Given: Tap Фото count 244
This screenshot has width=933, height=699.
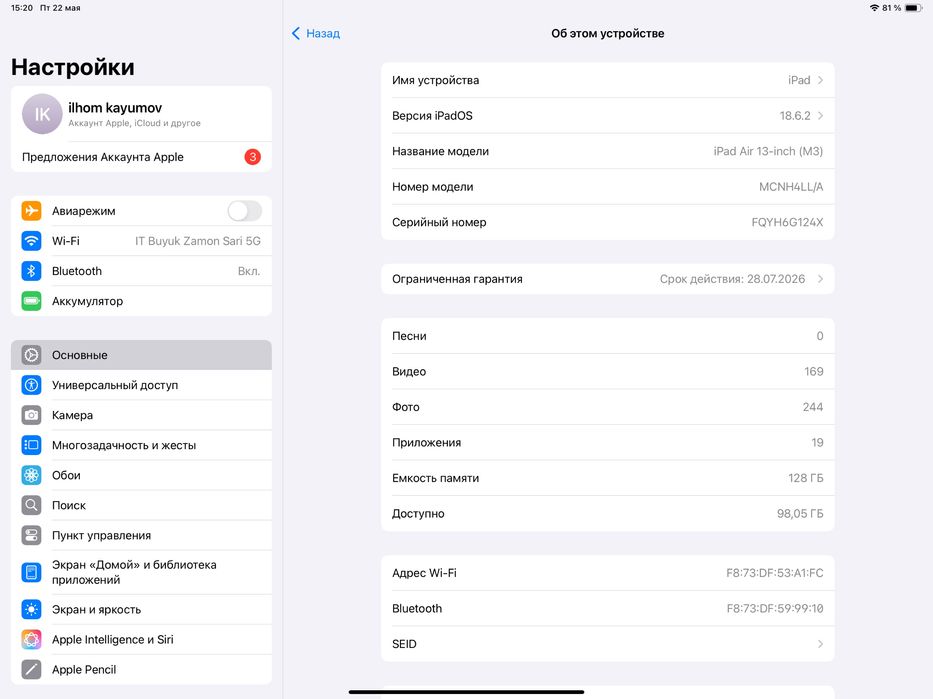Looking at the screenshot, I should pyautogui.click(x=813, y=407).
